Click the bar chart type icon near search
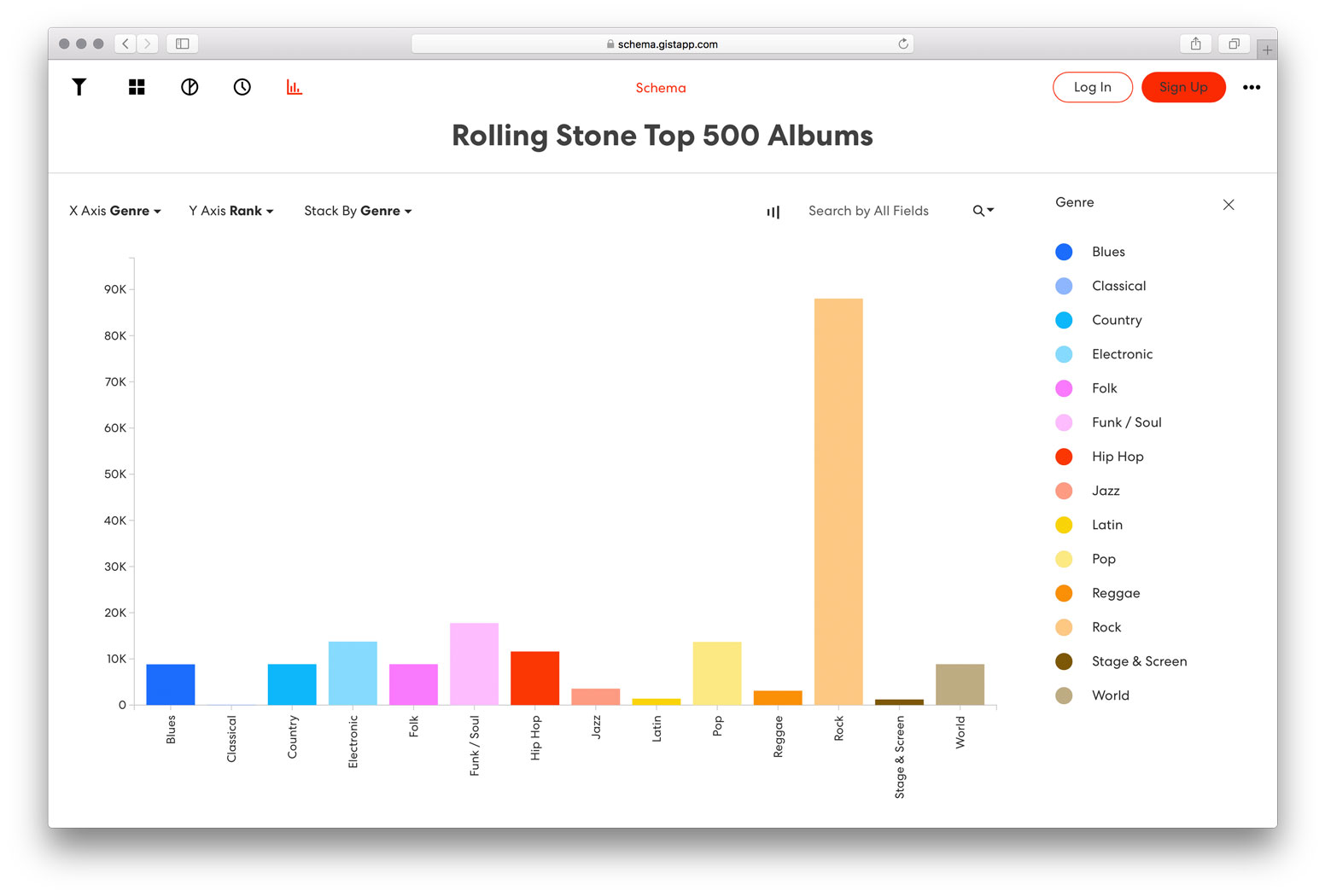 773,212
